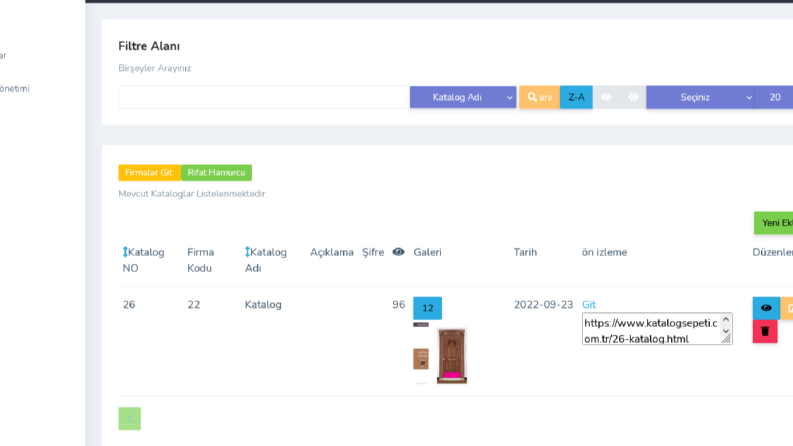The width and height of the screenshot is (793, 446).
Task: Click the ön izleme column header
Action: 604,252
